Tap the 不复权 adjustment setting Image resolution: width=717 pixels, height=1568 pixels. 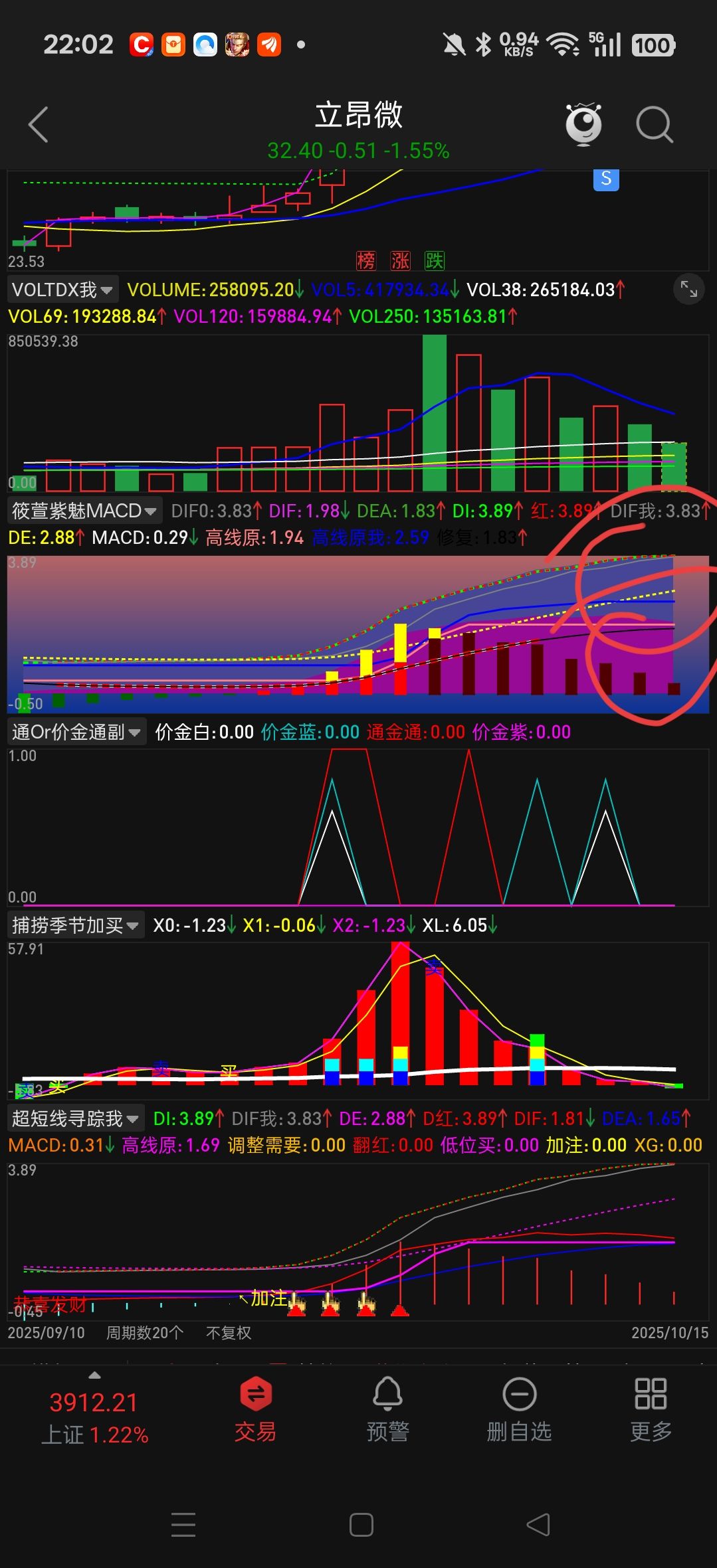coord(229,1333)
